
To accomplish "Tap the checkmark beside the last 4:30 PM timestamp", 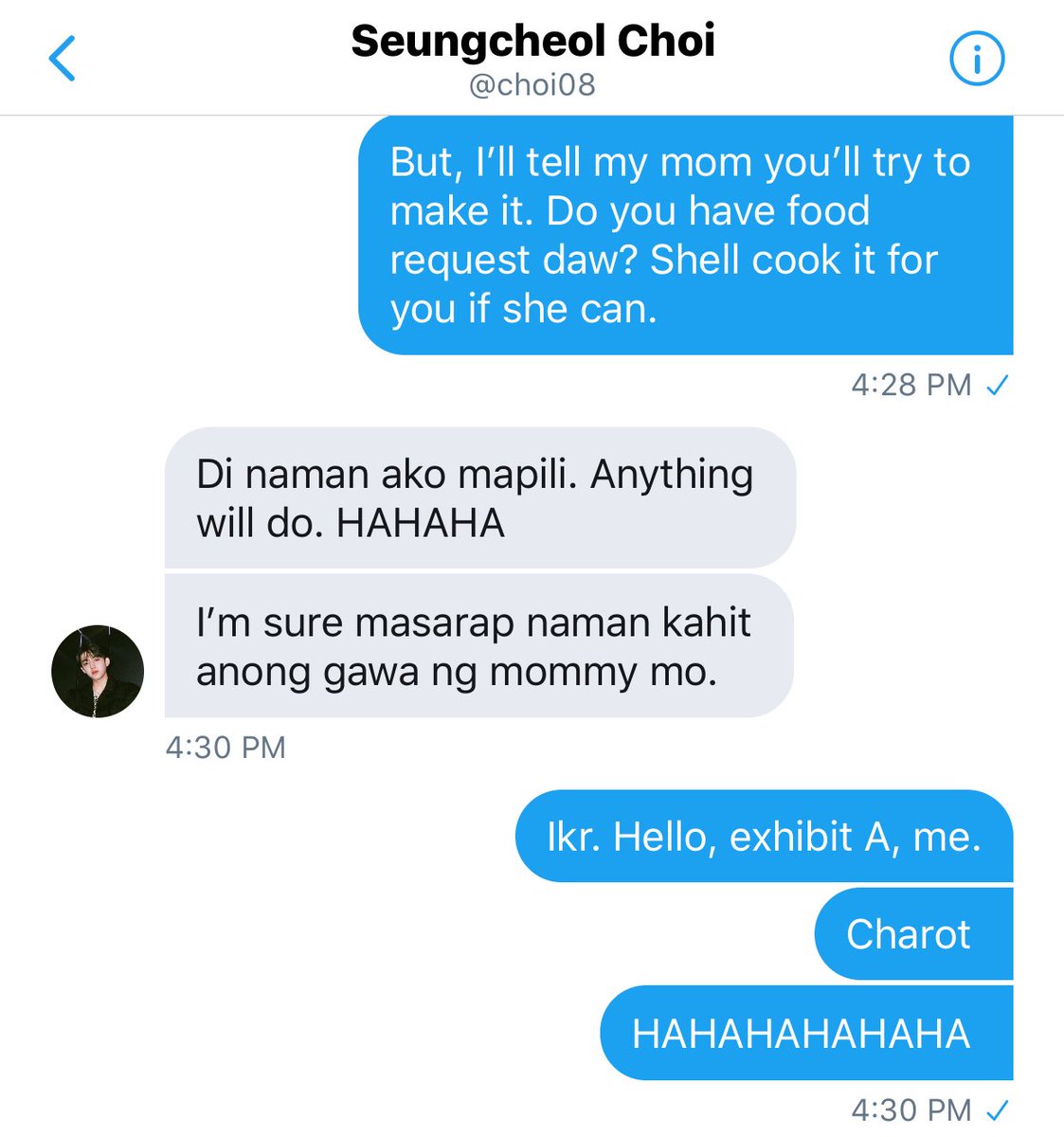I will (998, 1110).
